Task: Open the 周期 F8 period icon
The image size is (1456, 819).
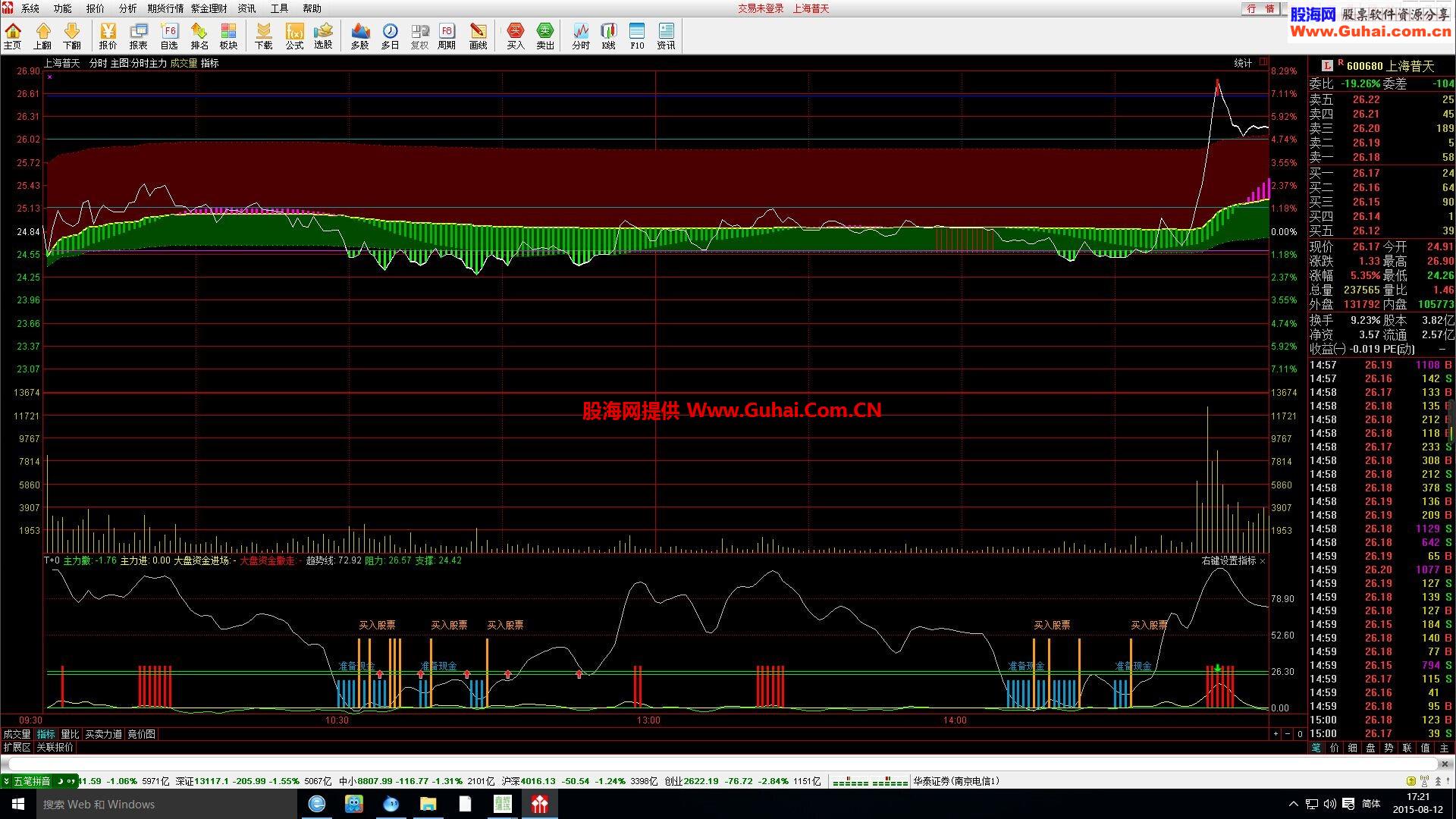Action: click(x=447, y=36)
